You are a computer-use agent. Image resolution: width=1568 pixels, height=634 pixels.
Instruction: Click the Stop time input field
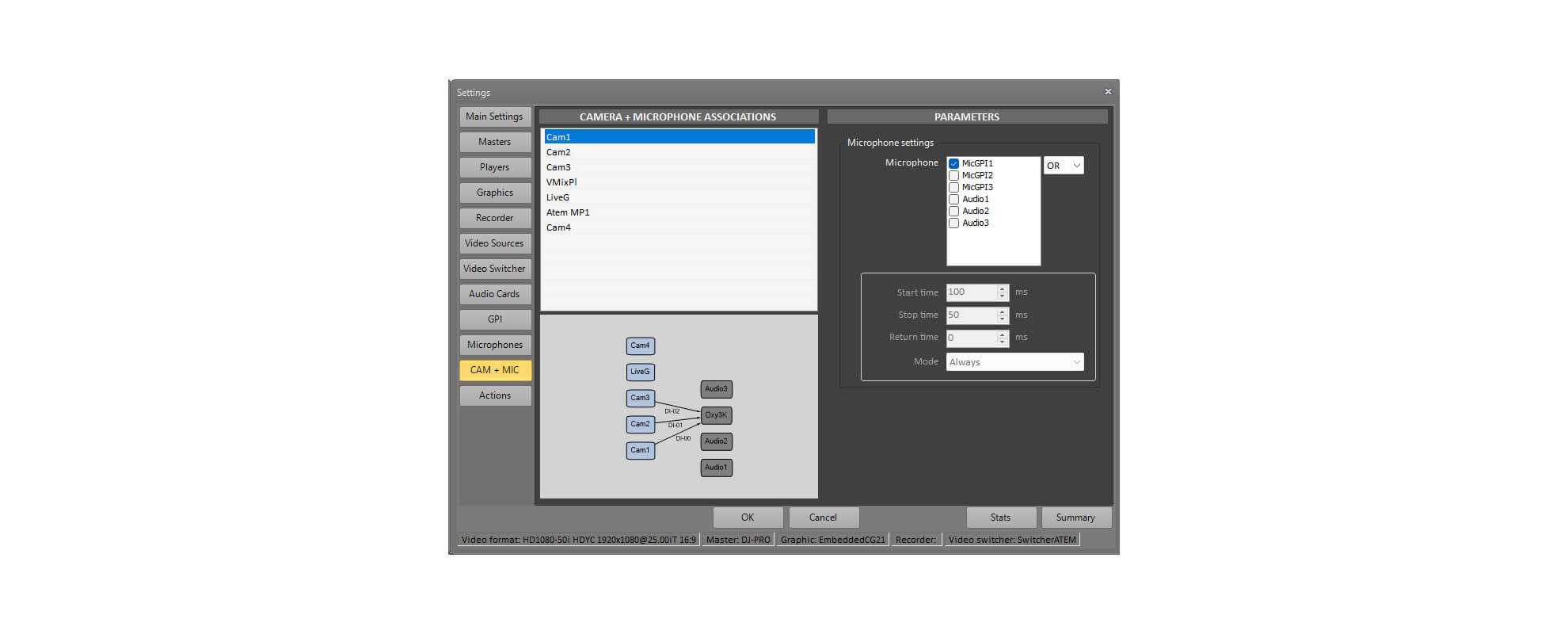(970, 315)
